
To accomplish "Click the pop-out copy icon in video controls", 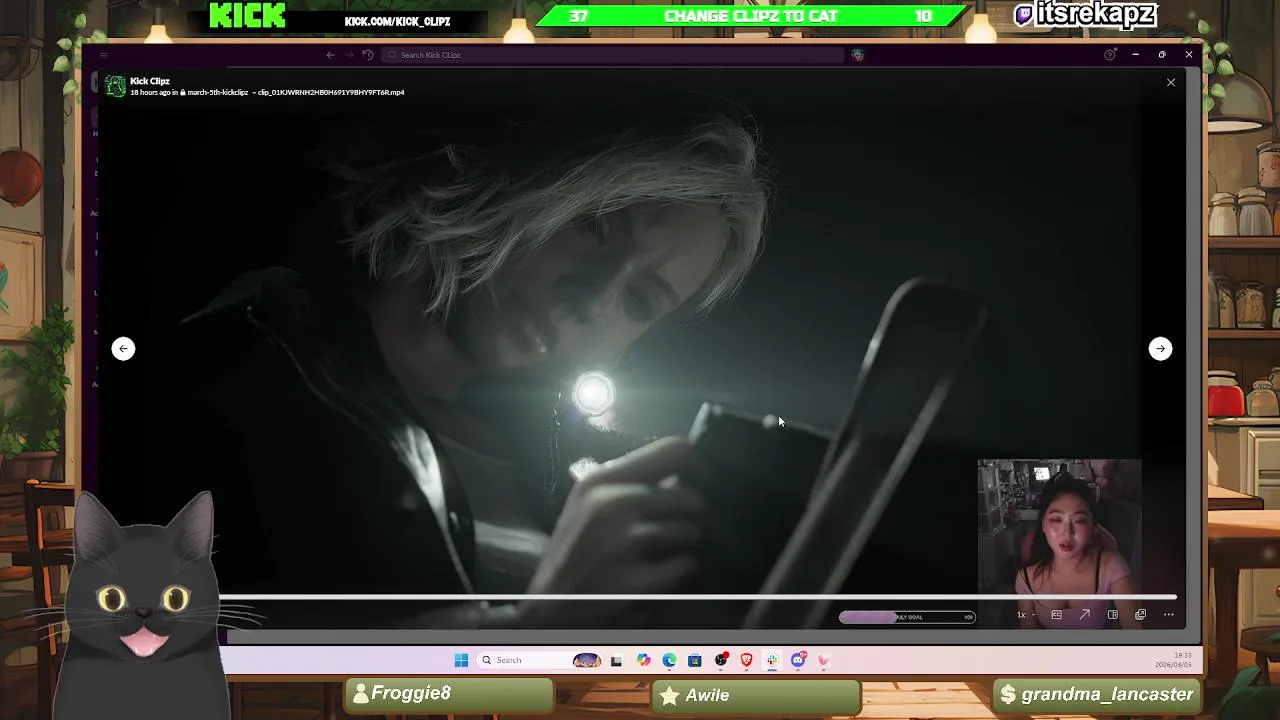I will [x=1140, y=615].
